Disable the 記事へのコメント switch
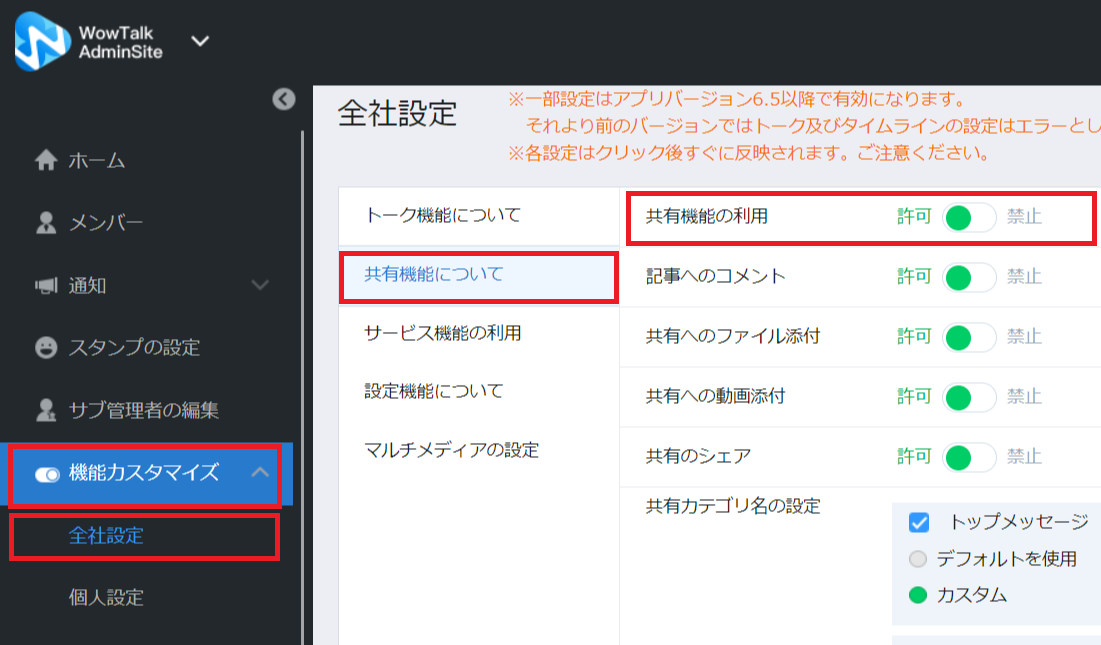 (968, 277)
